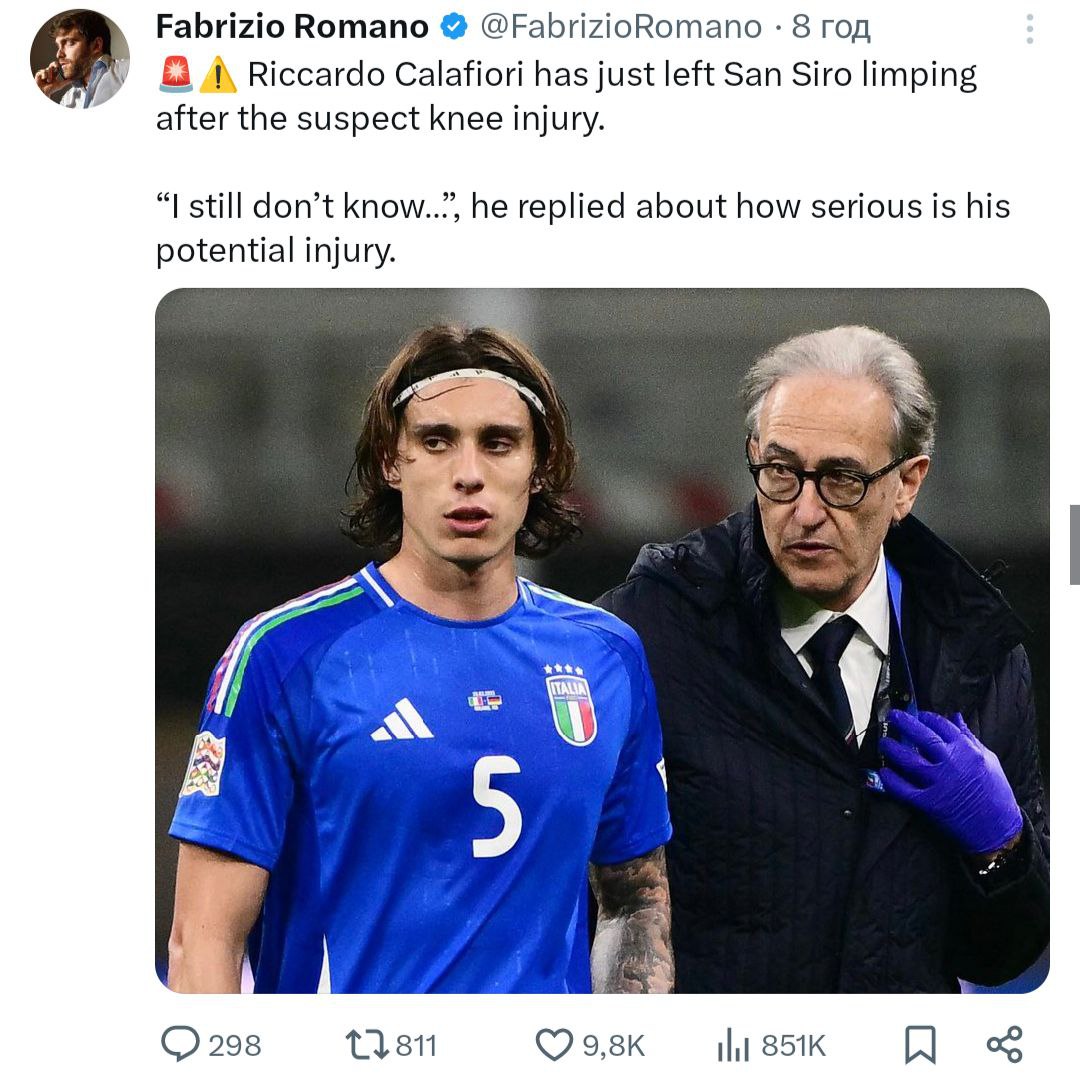This screenshot has height=1088, width=1080.
Task: Click the 851K views count
Action: (x=793, y=1046)
